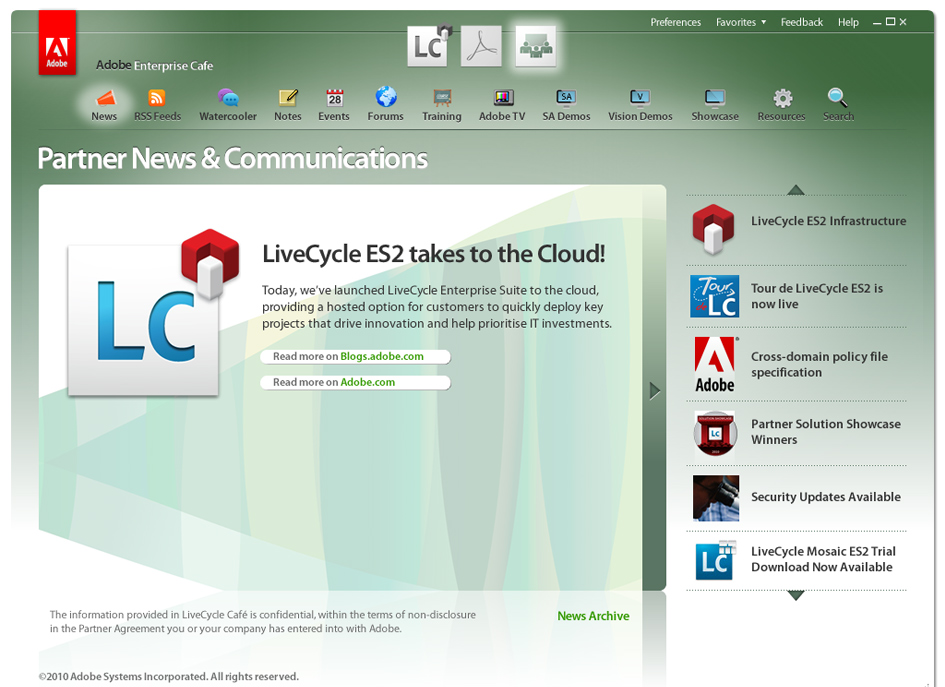
Task: Click Read more on Blogs.adobe.com
Action: tap(356, 357)
